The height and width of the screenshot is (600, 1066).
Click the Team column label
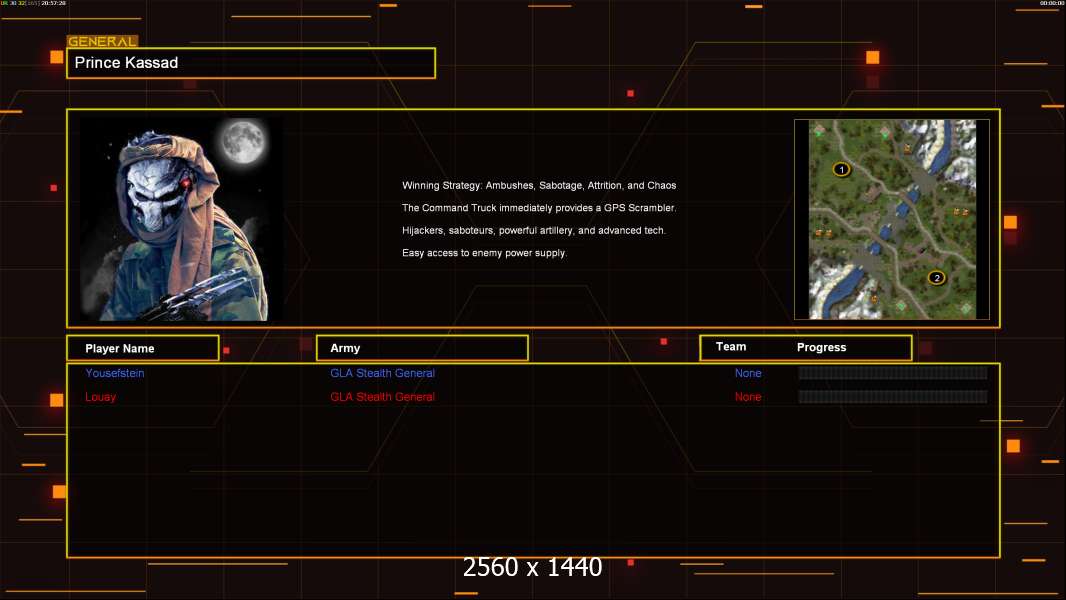coord(731,347)
